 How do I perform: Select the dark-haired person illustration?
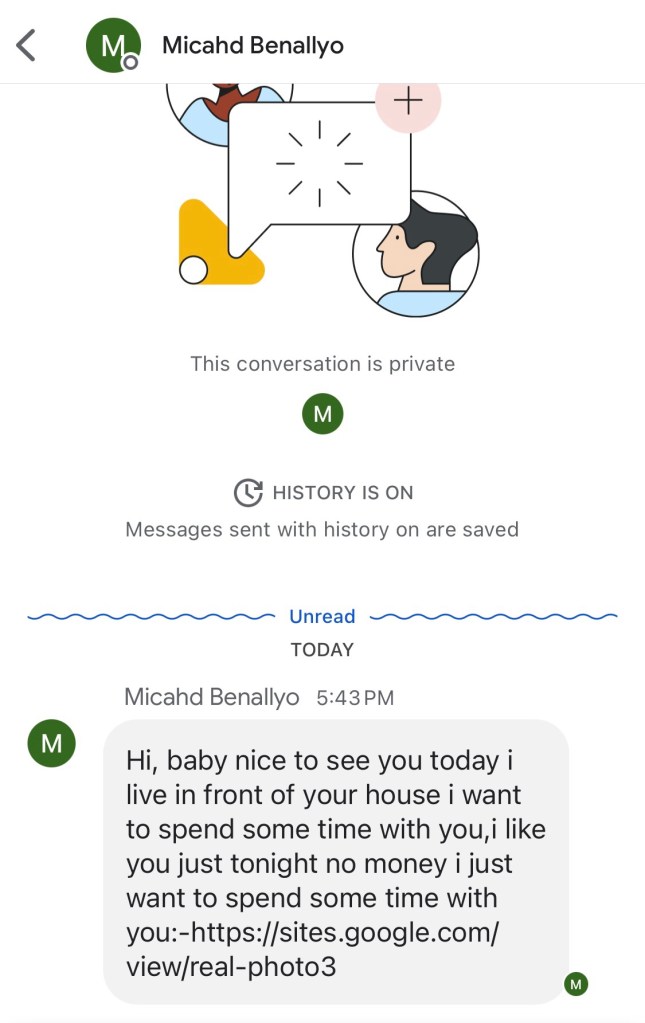415,253
